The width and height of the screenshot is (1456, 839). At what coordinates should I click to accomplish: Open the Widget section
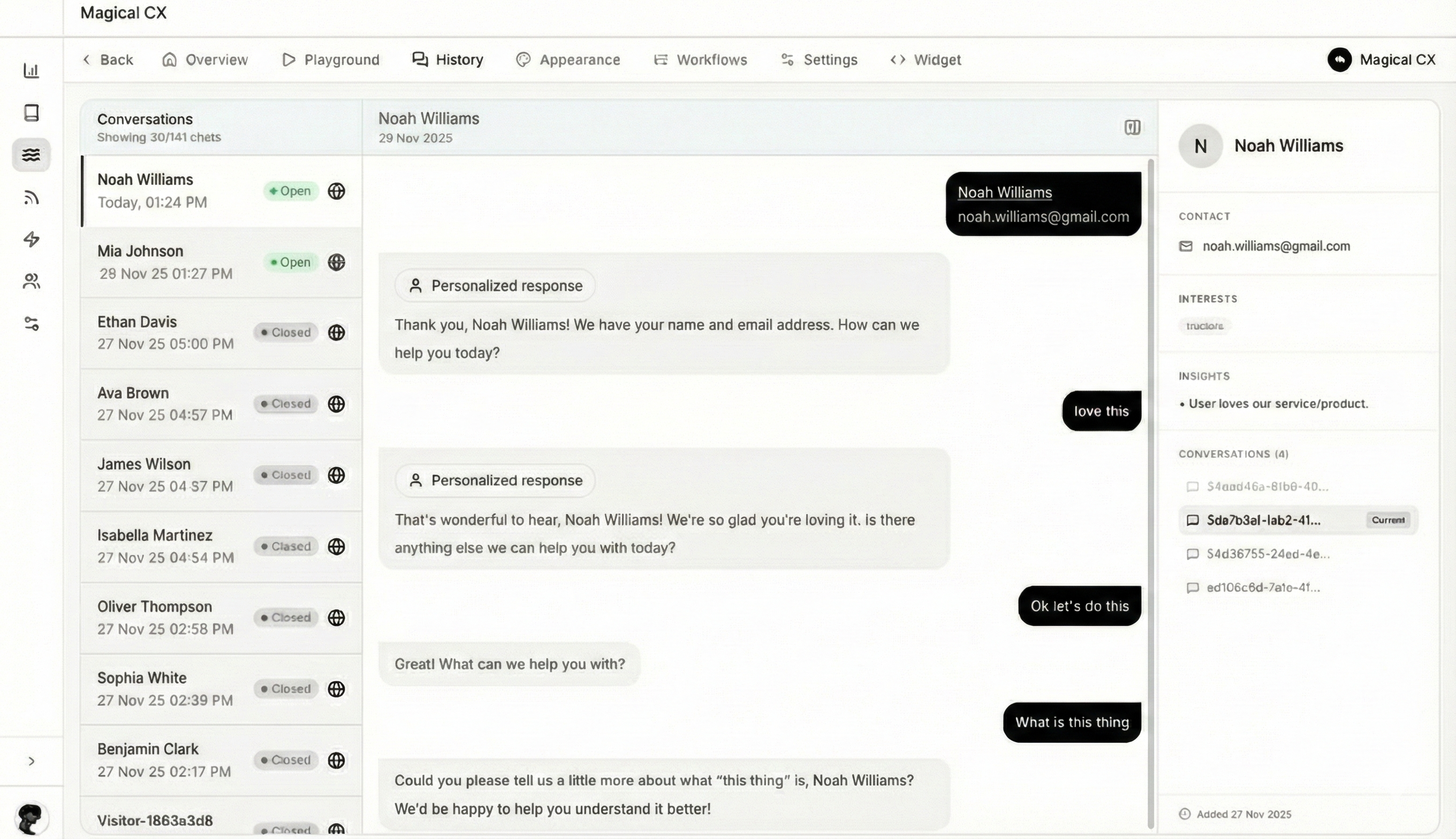tap(925, 59)
